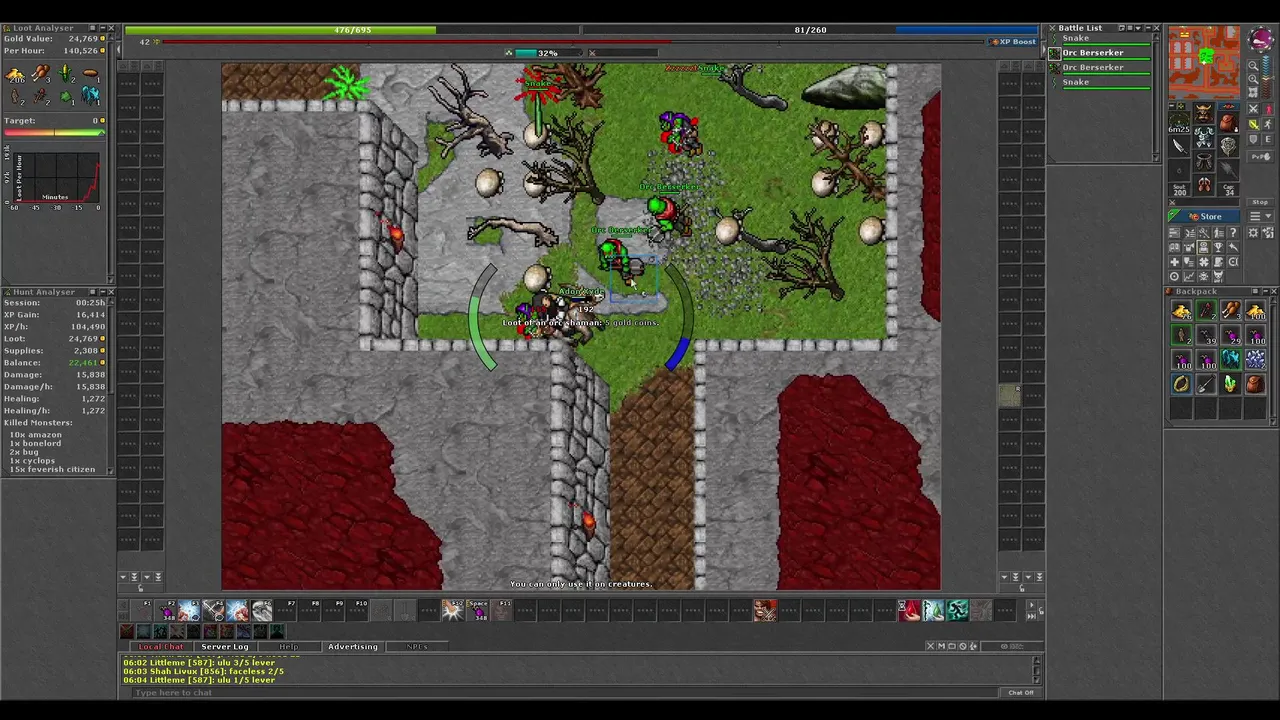
Task: Click the sword weapon slot
Action: 1179,146
